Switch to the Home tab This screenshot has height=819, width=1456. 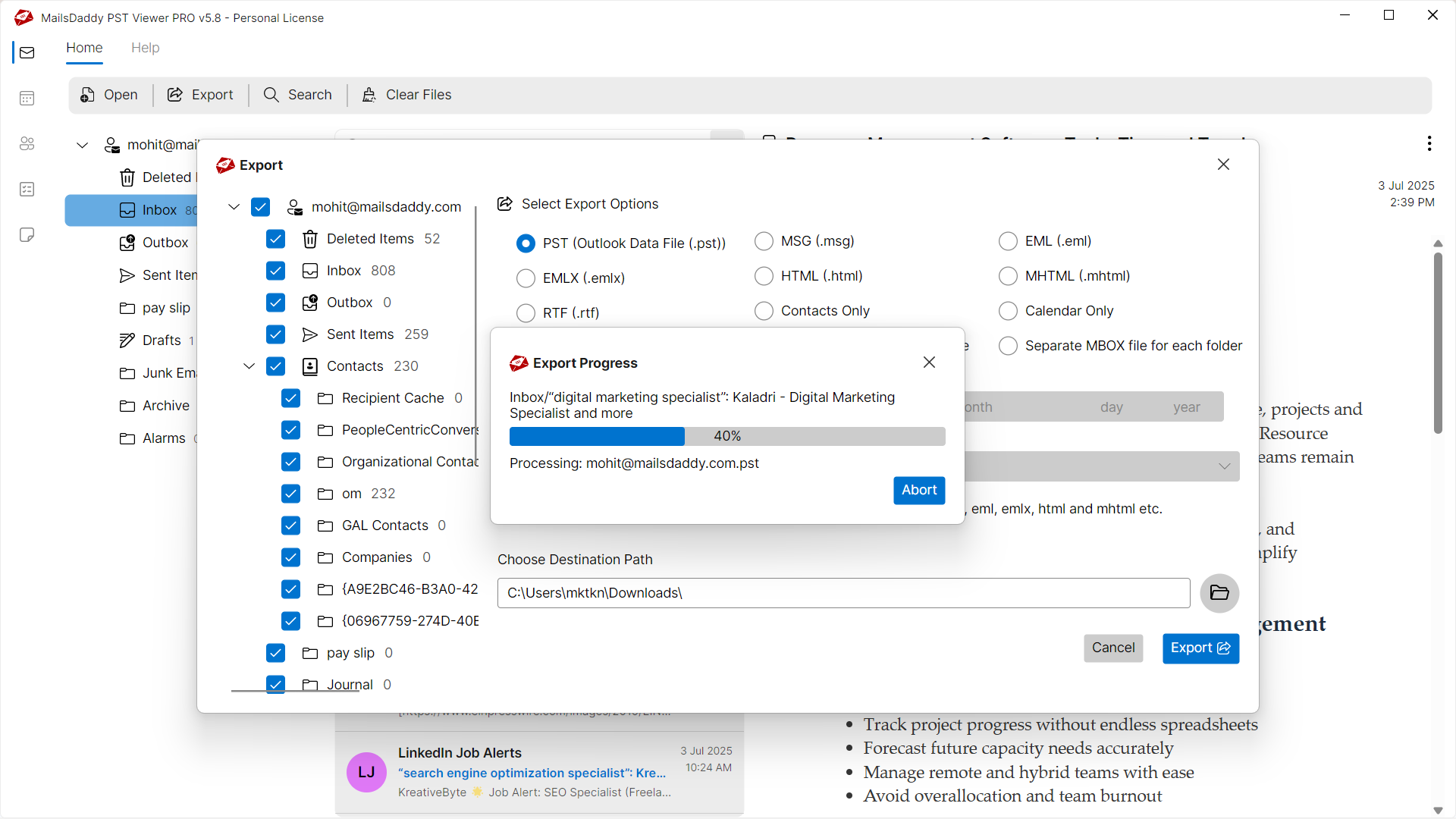pyautogui.click(x=84, y=48)
